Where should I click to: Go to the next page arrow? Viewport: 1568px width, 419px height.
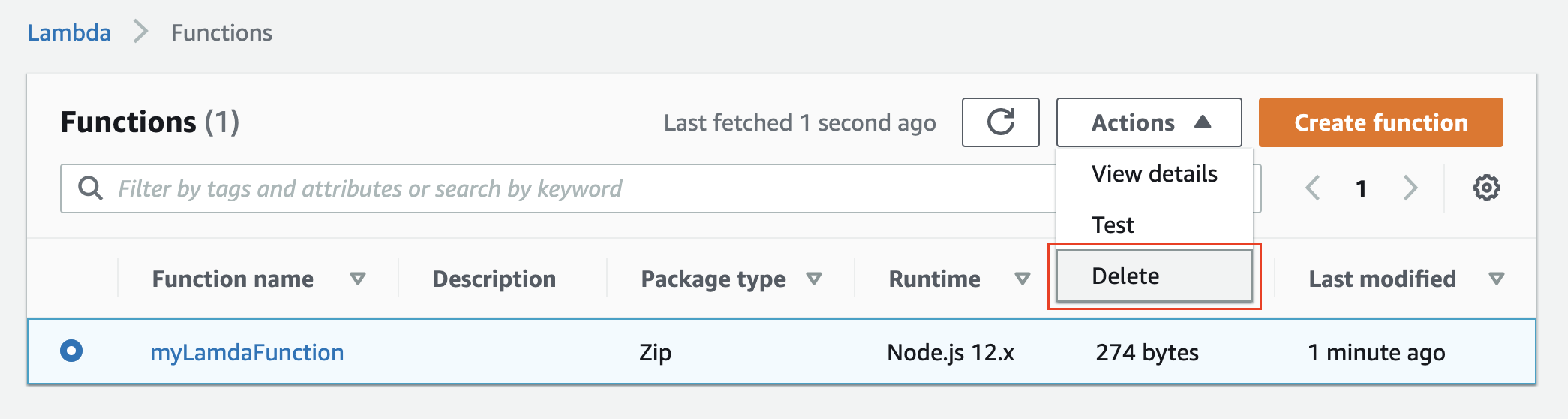(1410, 188)
